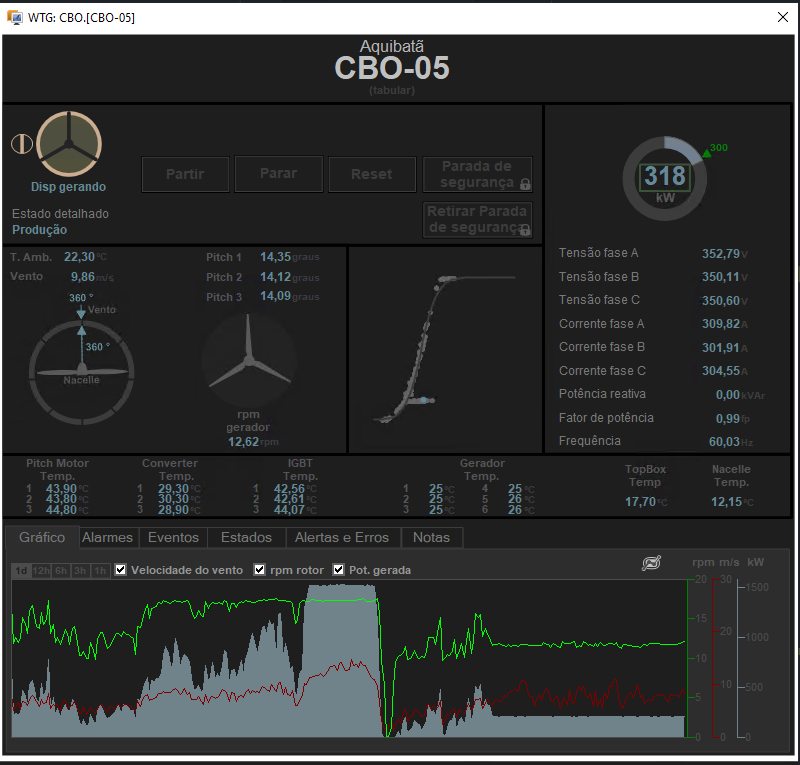Open the Gráfico tab
This screenshot has width=800, height=765.
point(42,537)
